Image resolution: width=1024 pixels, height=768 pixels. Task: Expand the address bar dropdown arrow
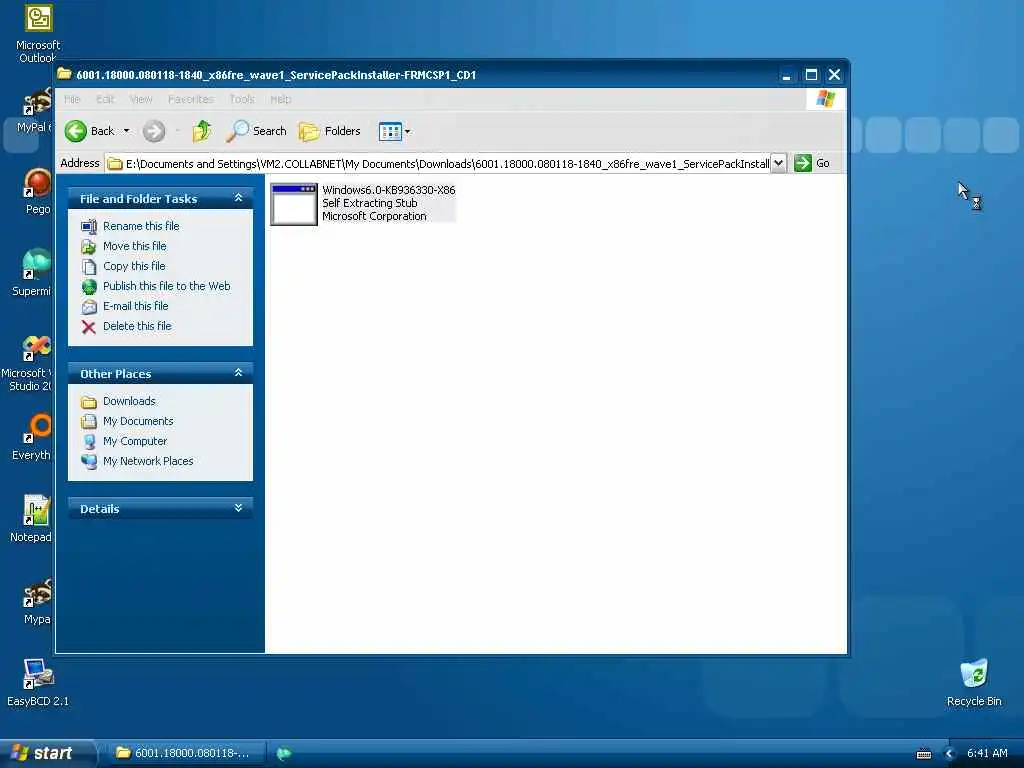pyautogui.click(x=778, y=163)
